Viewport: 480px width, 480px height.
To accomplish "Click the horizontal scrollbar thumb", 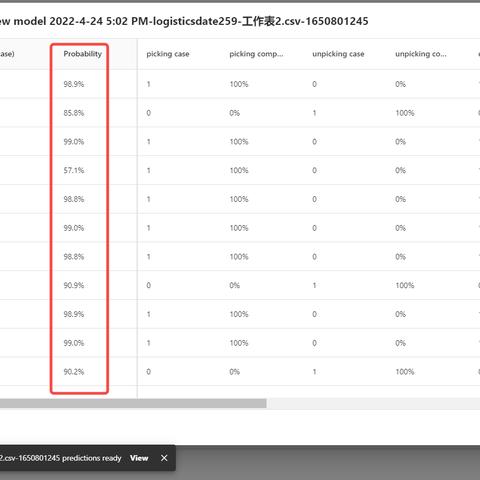I will point(133,403).
